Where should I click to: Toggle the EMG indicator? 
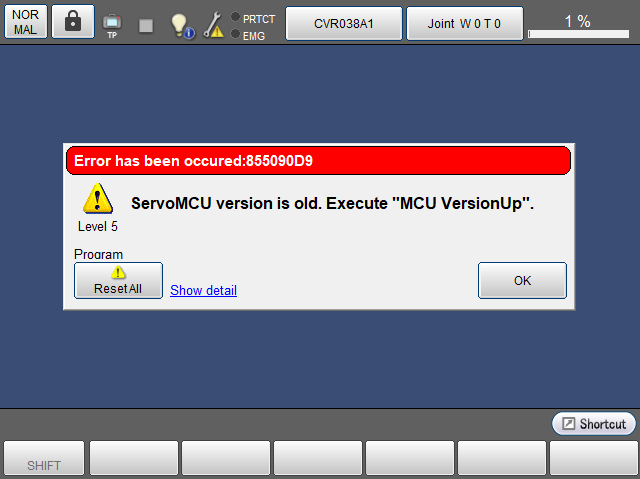(x=248, y=35)
